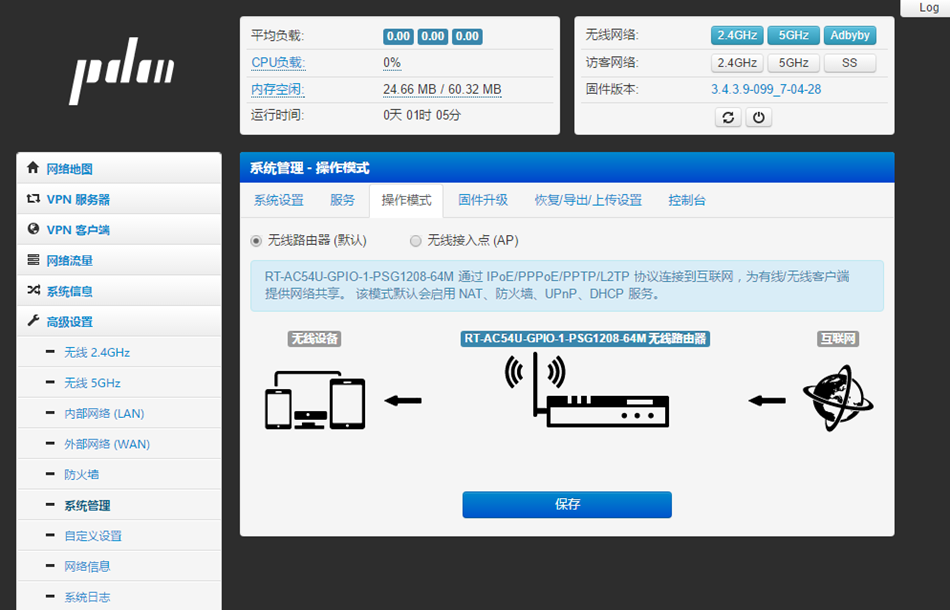Open 系统管理 submenu item
Screen dimensions: 950x610
(119, 505)
